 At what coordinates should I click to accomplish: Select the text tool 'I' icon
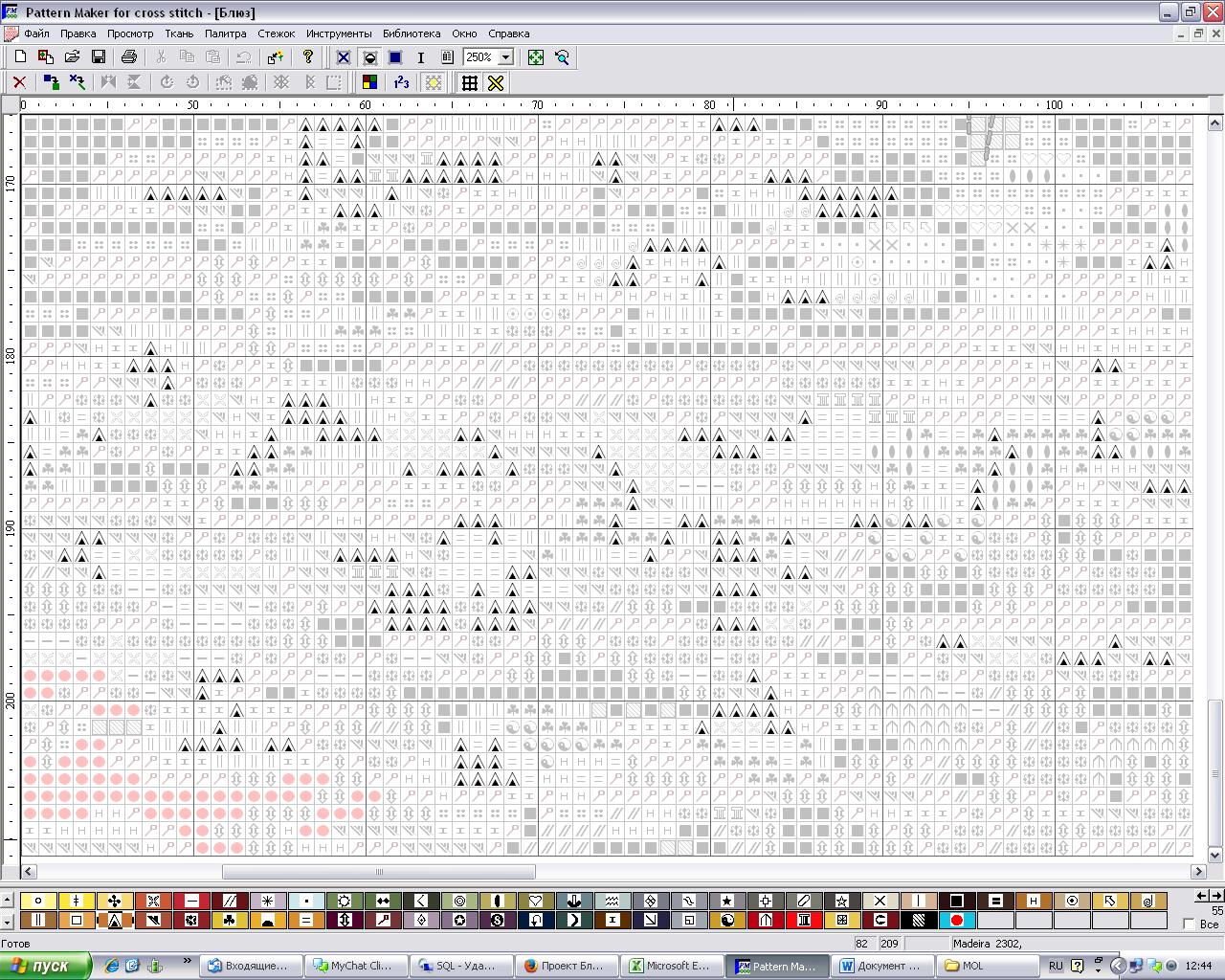[x=420, y=57]
